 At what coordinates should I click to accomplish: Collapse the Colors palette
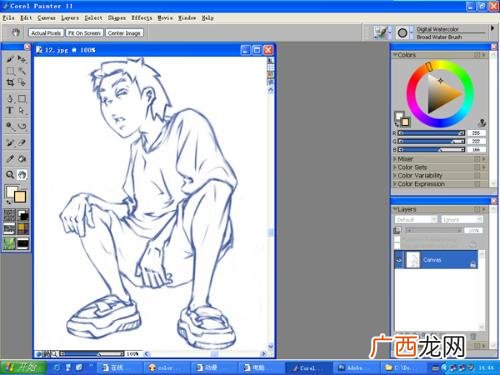tap(395, 55)
